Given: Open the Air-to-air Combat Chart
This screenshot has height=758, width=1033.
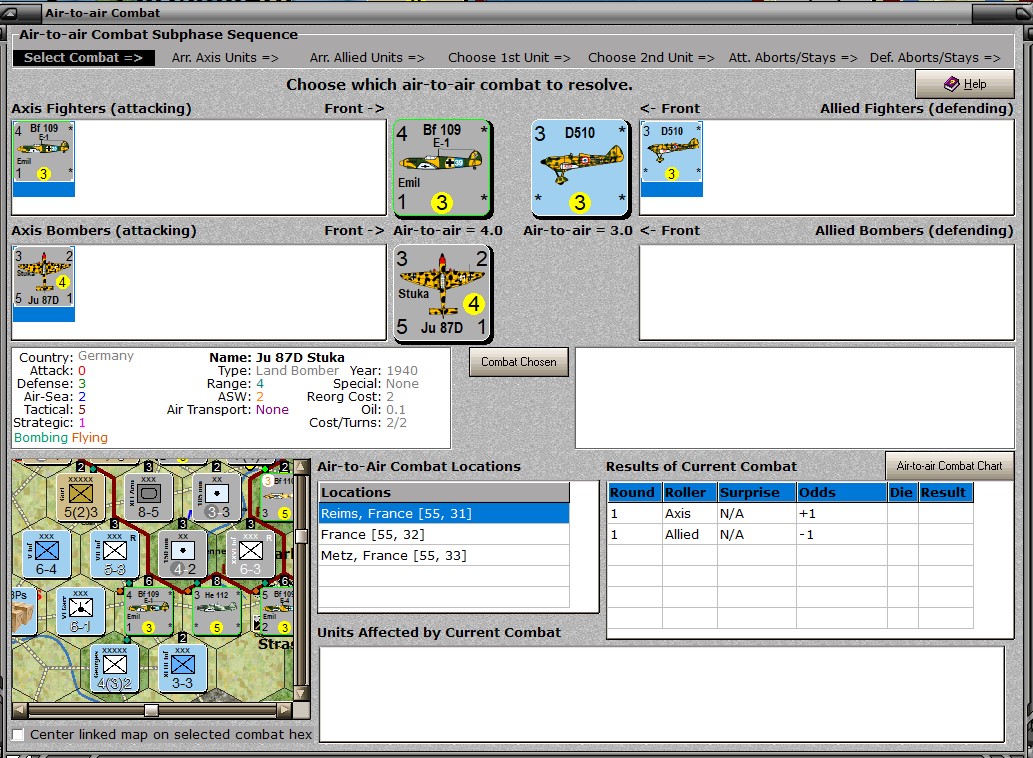Looking at the screenshot, I should 949,466.
